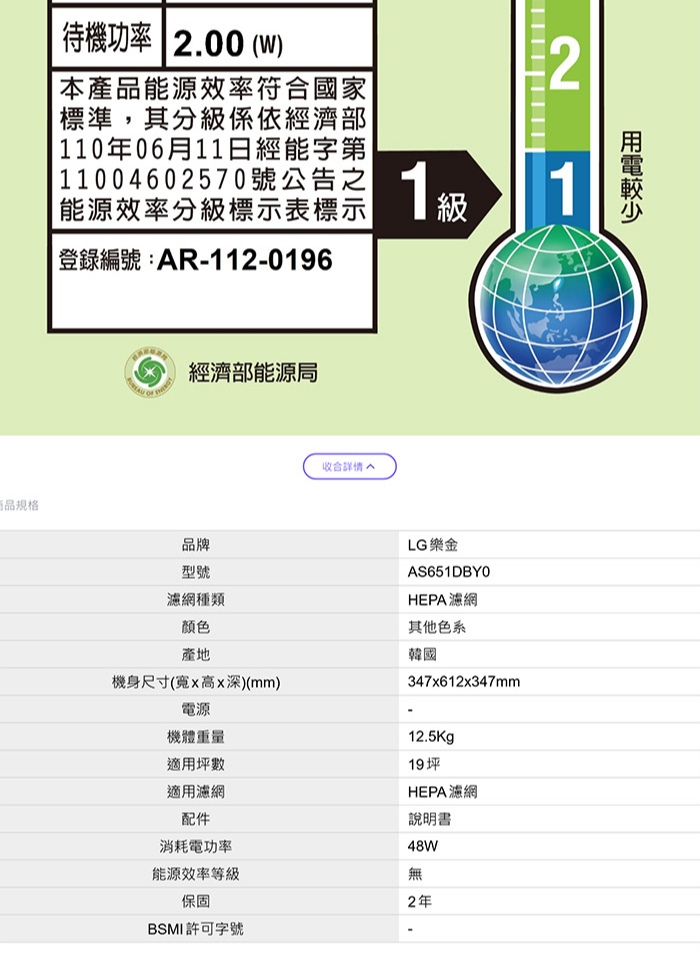Click the 收合詳情 collapse button
This screenshot has height=956, width=700.
350,467
